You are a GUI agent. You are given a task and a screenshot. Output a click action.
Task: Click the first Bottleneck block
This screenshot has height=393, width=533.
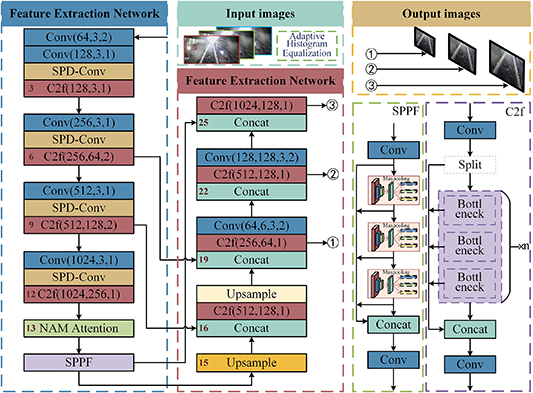coord(469,209)
